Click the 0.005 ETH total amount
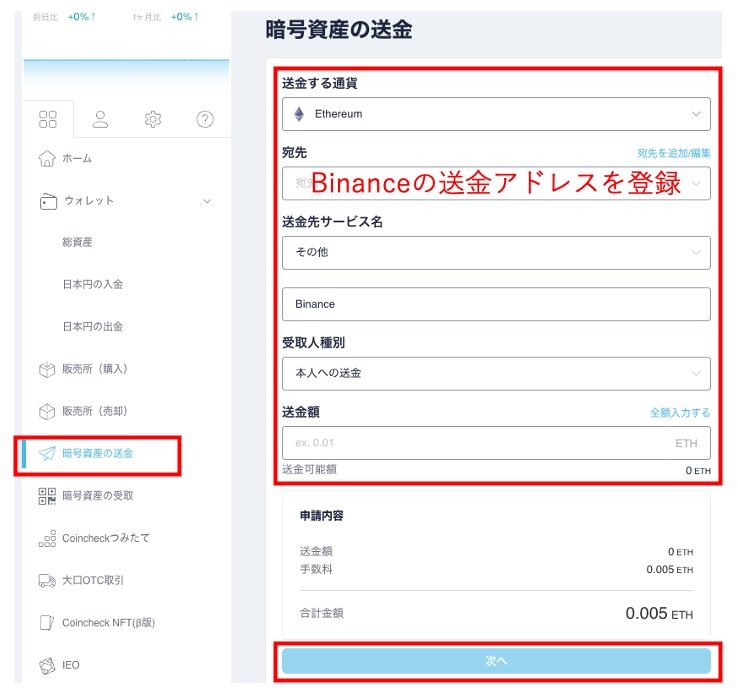738x692 pixels. pyautogui.click(x=659, y=613)
